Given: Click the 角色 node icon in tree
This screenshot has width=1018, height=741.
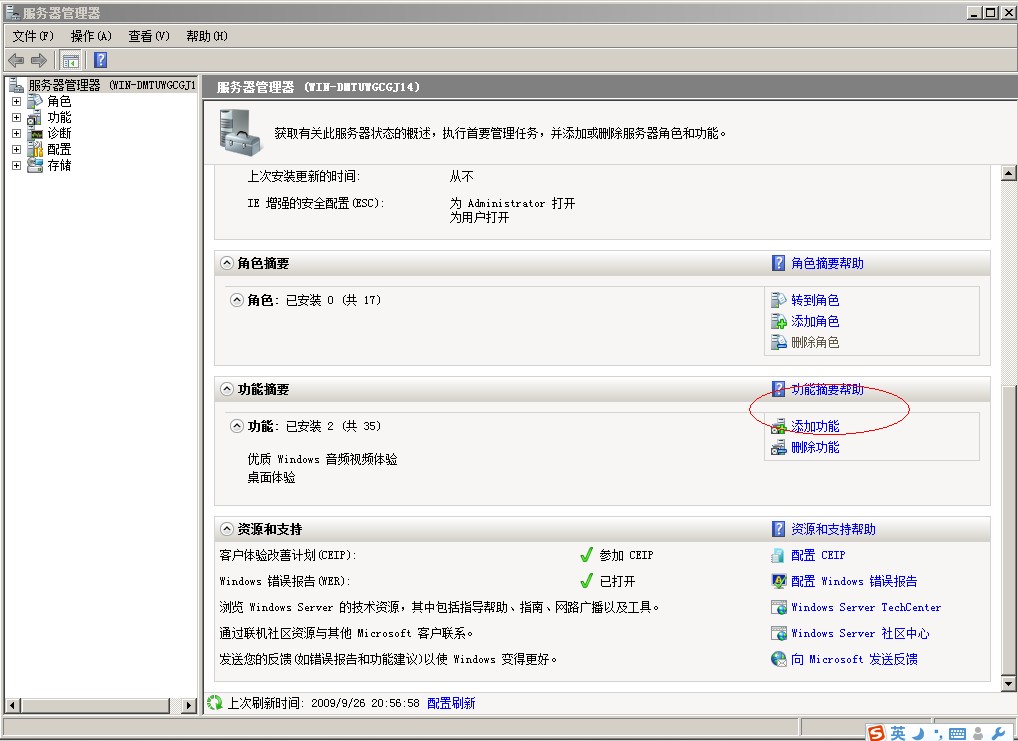Looking at the screenshot, I should click(35, 101).
